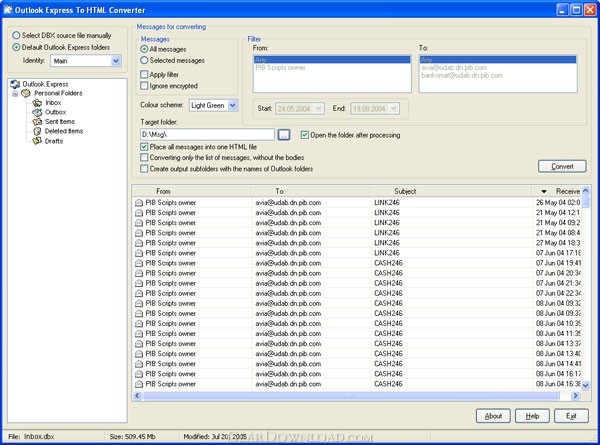Click the Deleted Items folder icon
Screen dimensions: 600x445
point(38,130)
